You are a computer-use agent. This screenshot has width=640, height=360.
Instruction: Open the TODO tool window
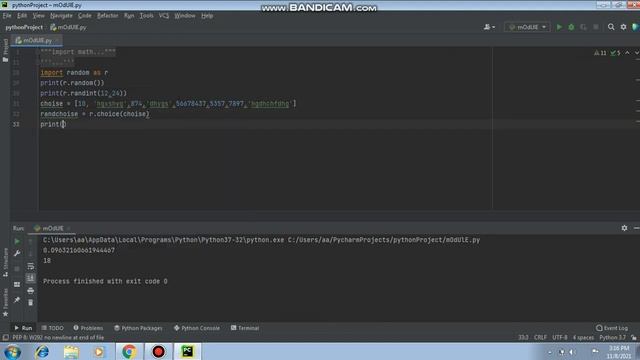pyautogui.click(x=52, y=328)
